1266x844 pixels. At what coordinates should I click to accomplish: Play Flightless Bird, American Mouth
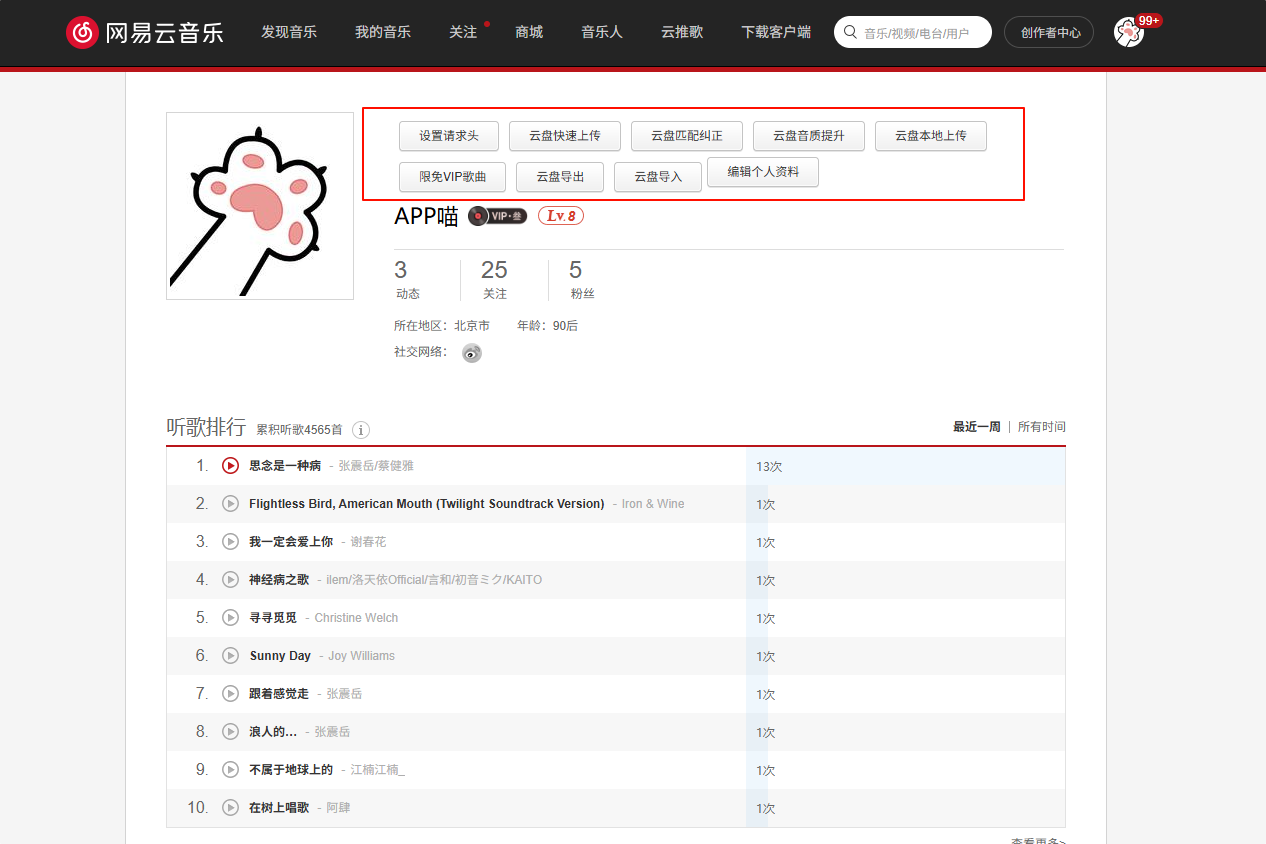coord(230,503)
